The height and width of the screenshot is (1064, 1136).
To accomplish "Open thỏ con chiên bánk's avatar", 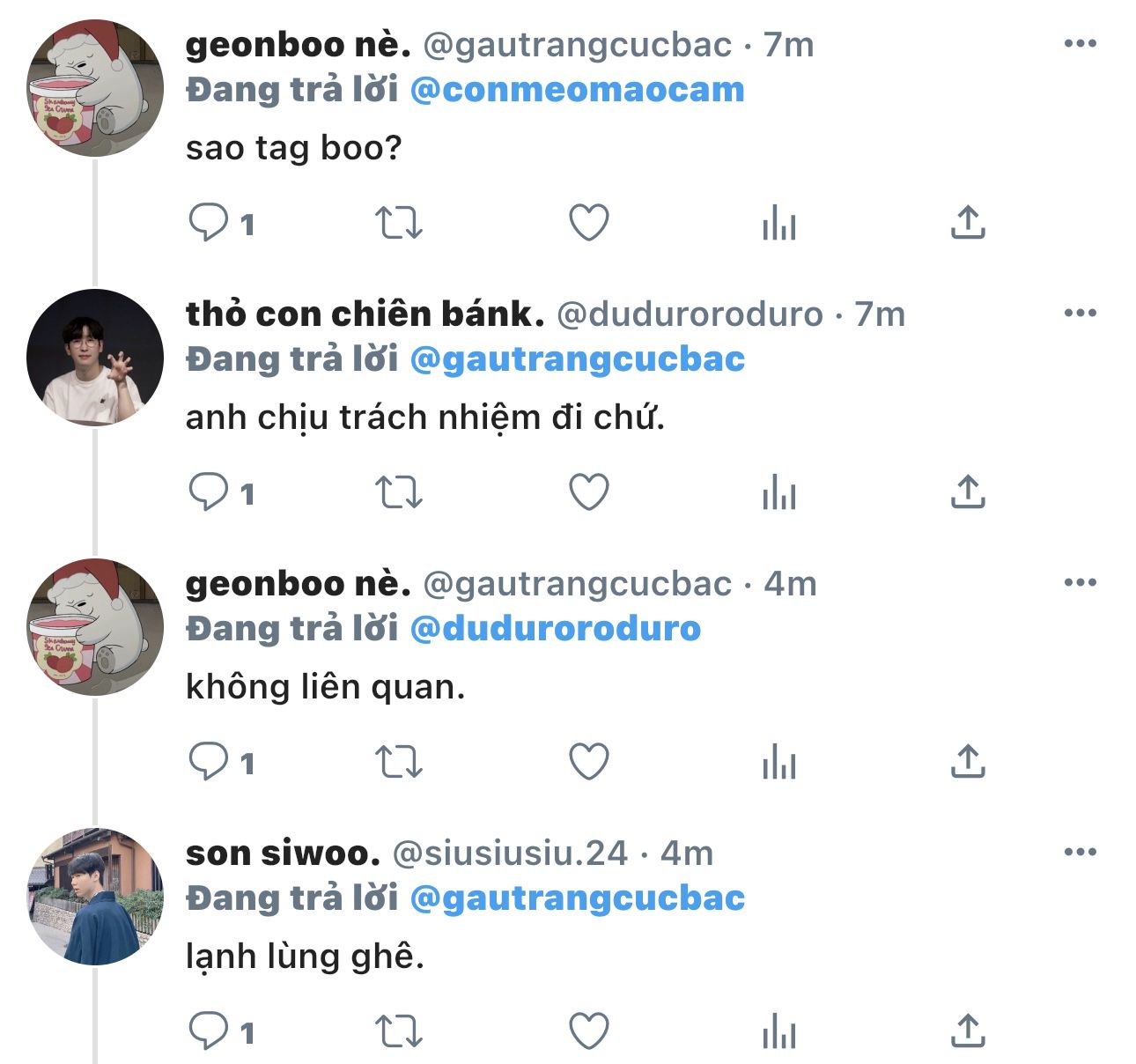I will [95, 357].
